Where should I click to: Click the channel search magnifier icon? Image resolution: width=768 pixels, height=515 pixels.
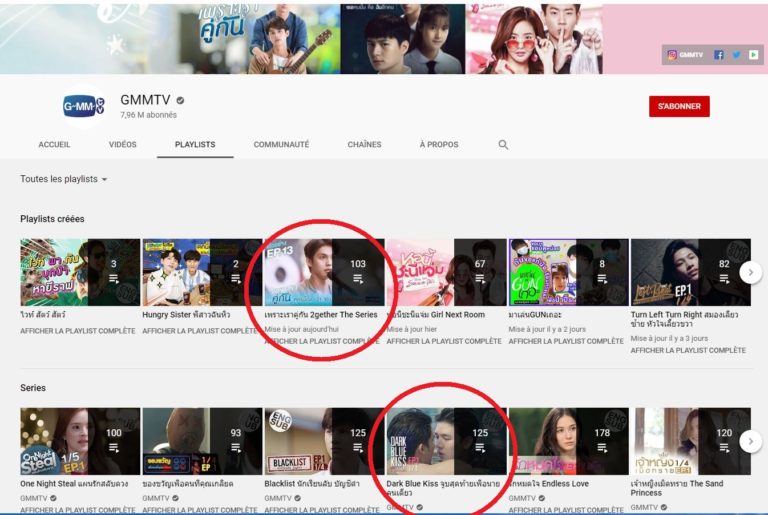coord(503,145)
